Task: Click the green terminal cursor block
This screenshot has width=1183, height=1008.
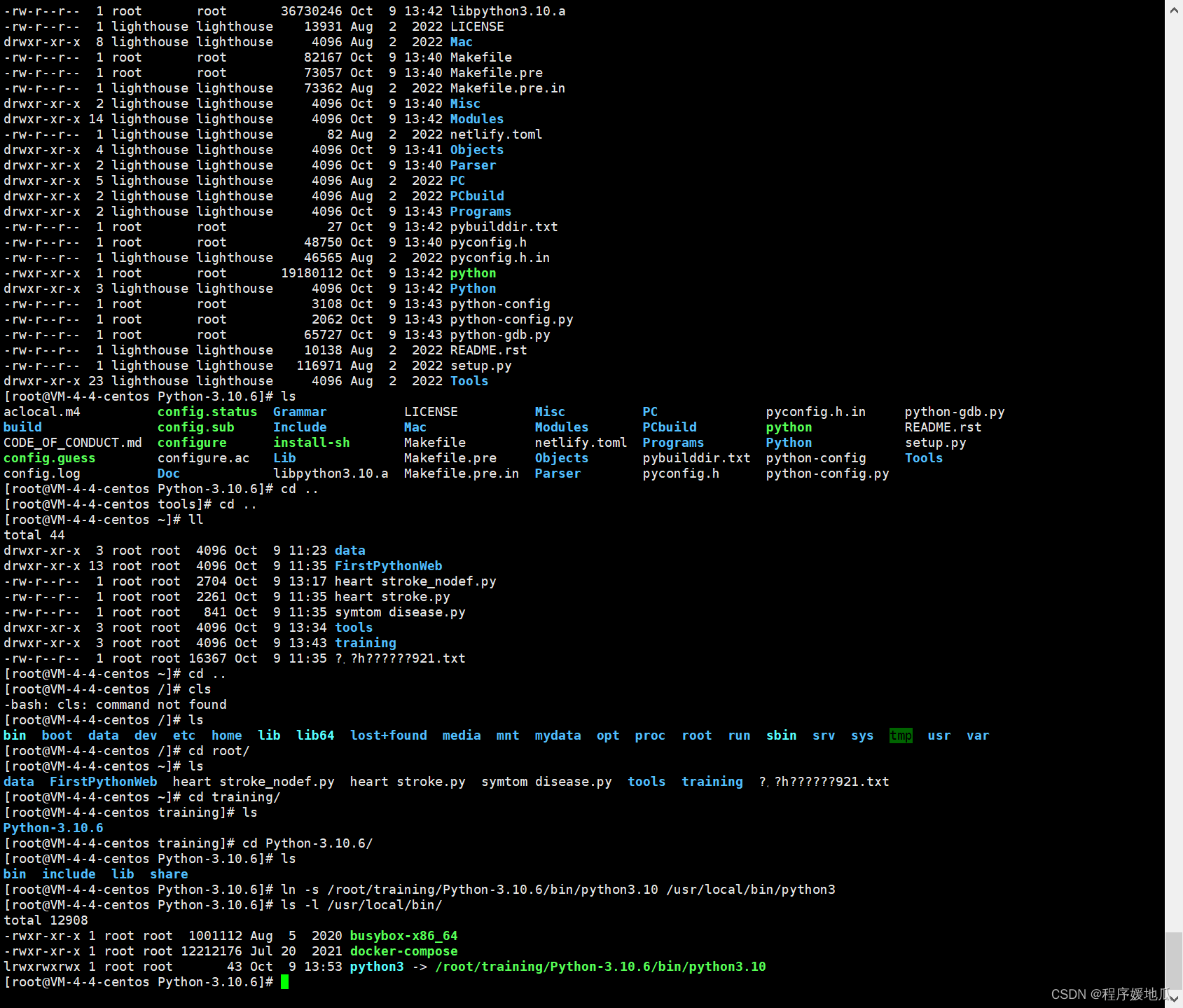Action: coord(284,982)
